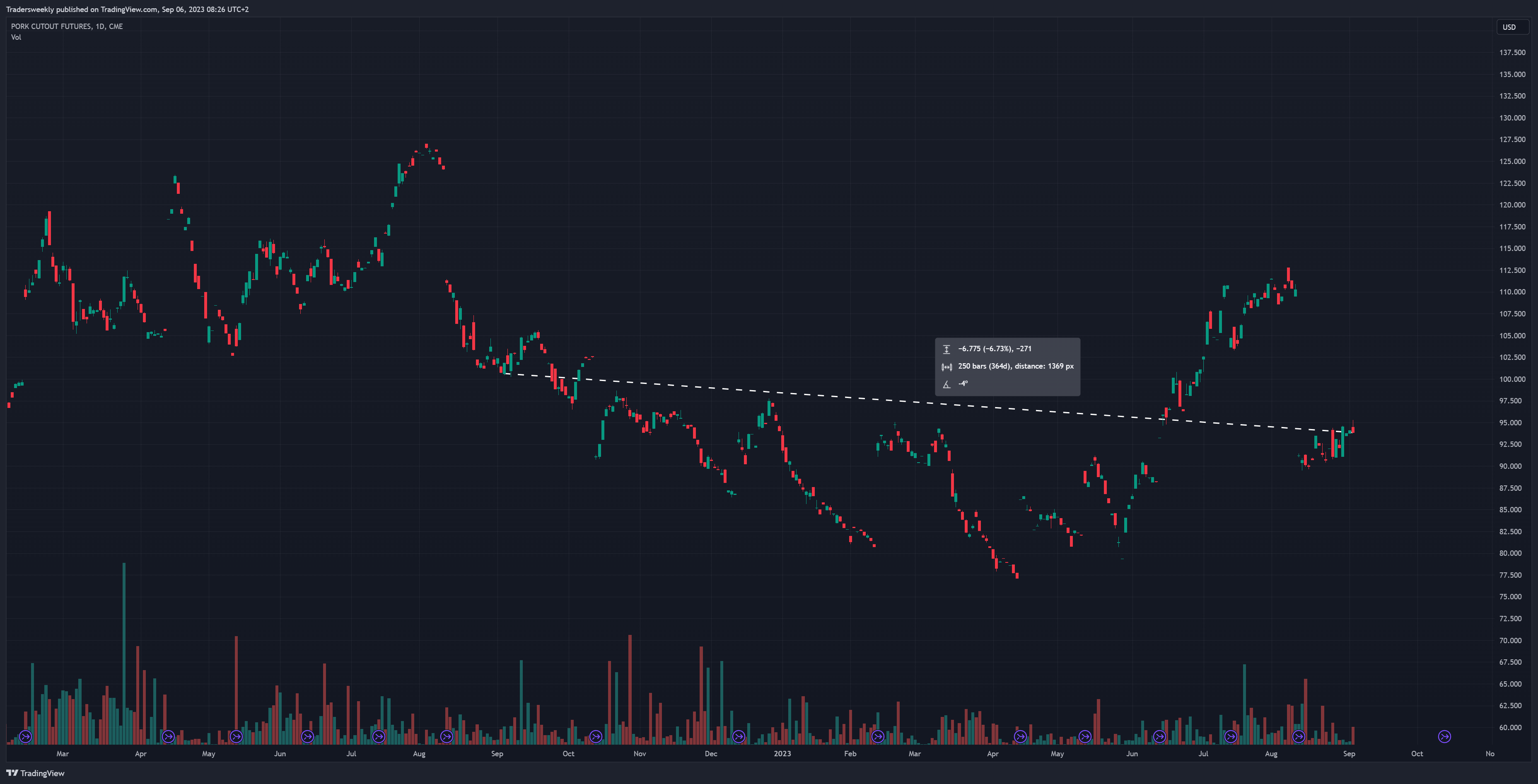Viewport: 1538px width, 784px height.
Task: Click roll icon between Dec and 2023 labels
Action: click(x=739, y=736)
